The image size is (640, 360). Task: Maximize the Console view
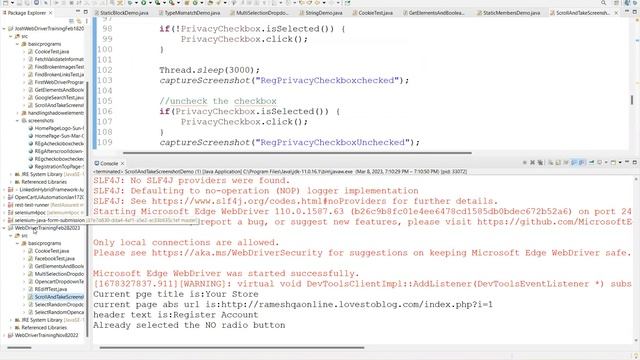click(635, 162)
